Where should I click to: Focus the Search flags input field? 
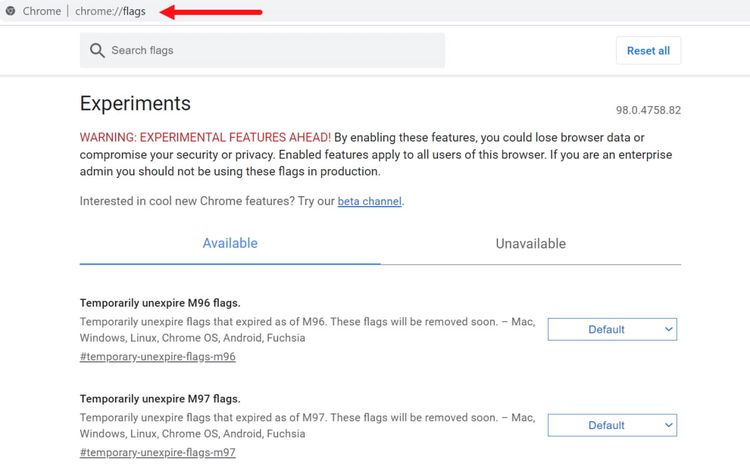[x=262, y=50]
